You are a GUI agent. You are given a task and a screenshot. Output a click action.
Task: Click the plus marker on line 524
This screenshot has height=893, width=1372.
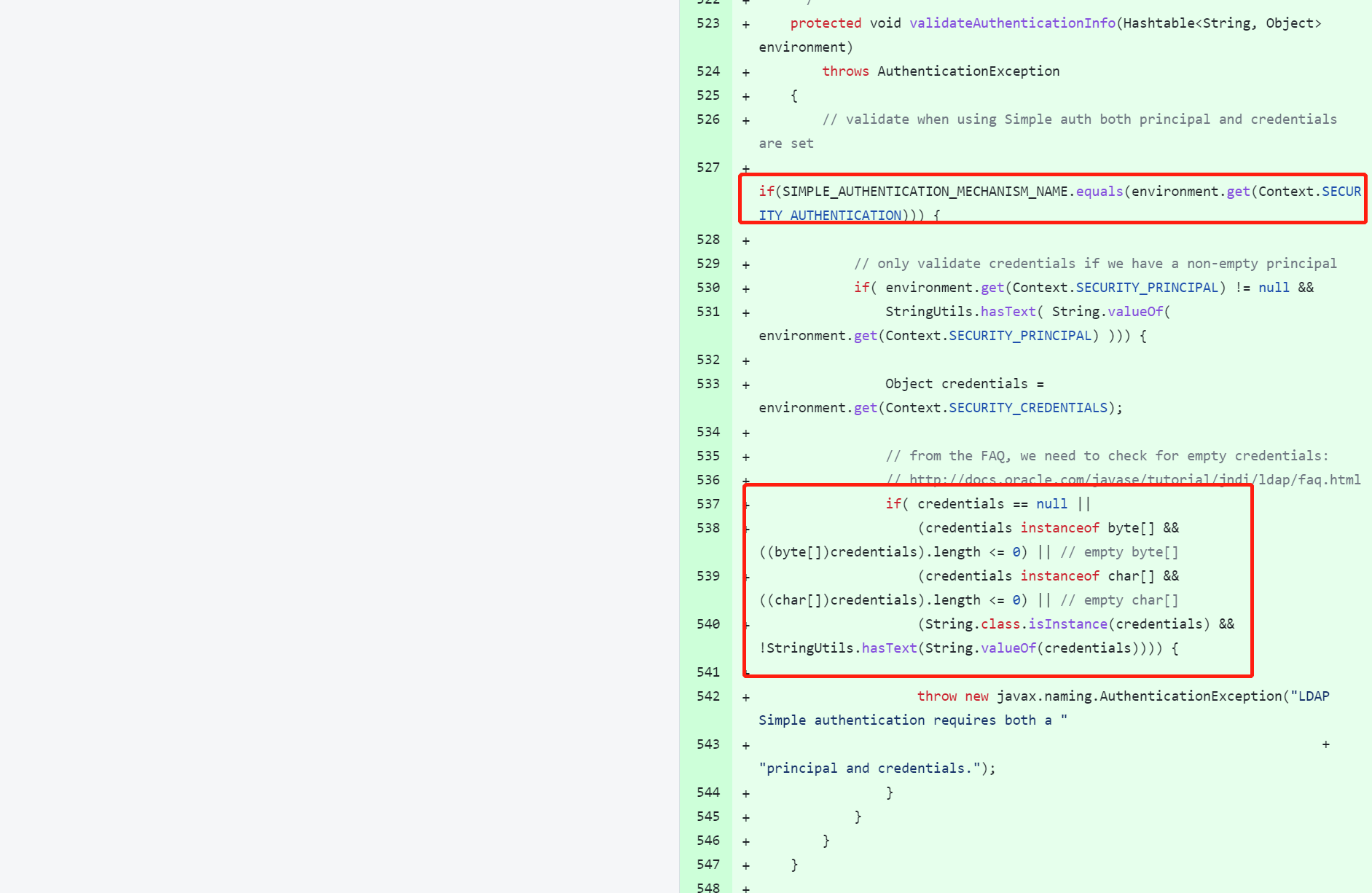pos(745,72)
